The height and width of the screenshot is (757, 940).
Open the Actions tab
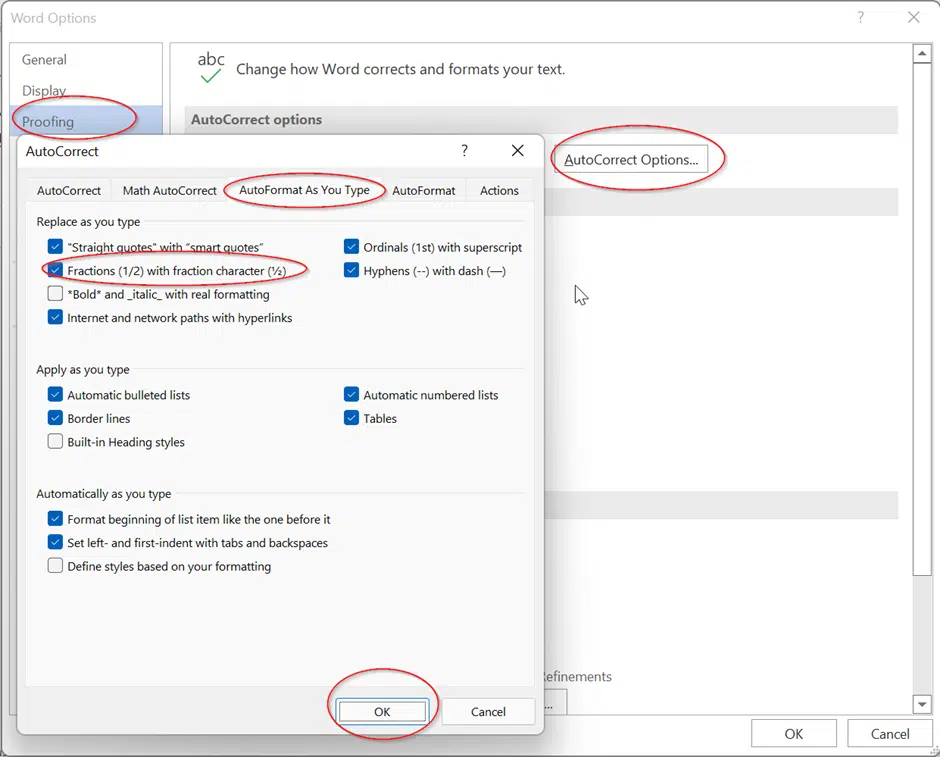click(x=499, y=191)
